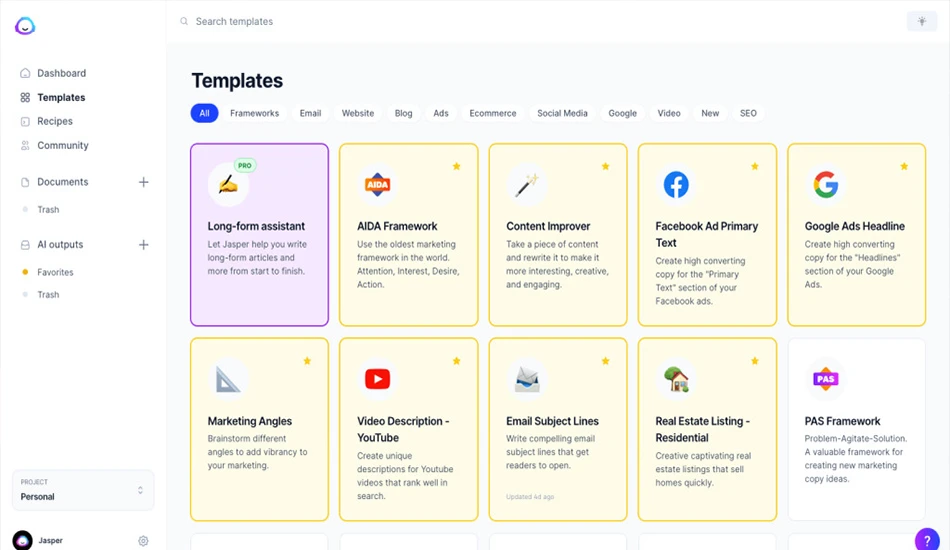
Task: Click the AIDA Framework template icon
Action: pos(377,185)
